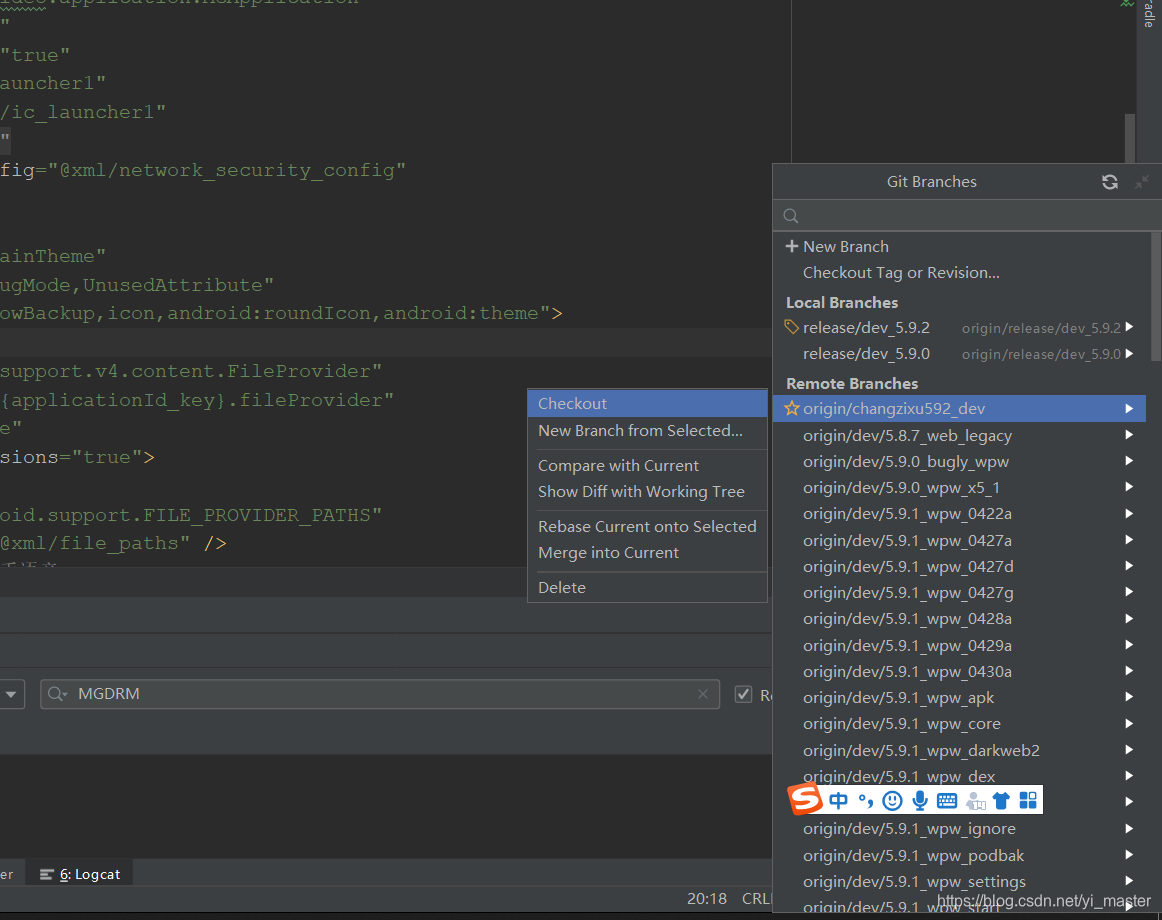The image size is (1162, 920).
Task: Click the punctuation icon on Sogou bar
Action: (x=866, y=801)
